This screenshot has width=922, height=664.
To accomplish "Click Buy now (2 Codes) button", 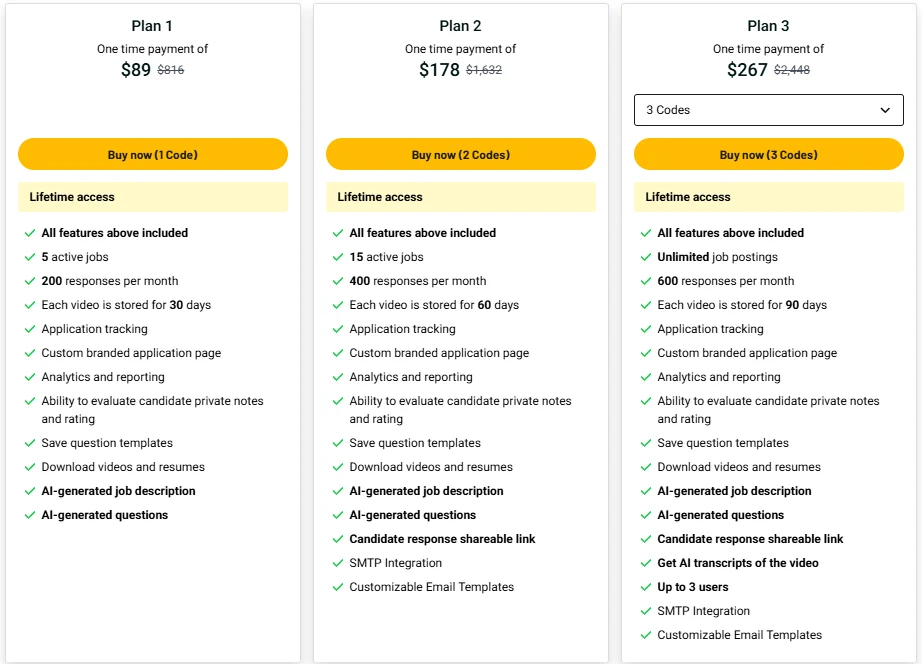I will (x=460, y=155).
